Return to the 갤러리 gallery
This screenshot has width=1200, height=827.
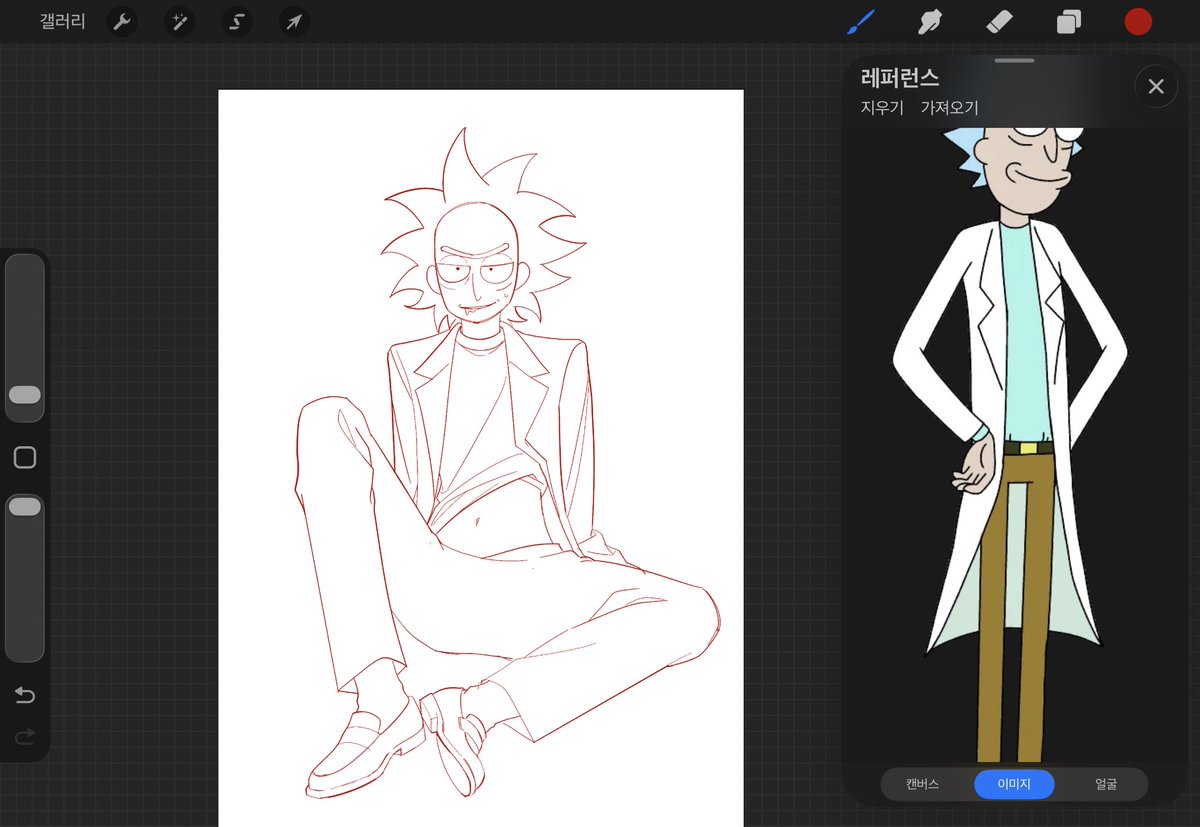coord(63,21)
